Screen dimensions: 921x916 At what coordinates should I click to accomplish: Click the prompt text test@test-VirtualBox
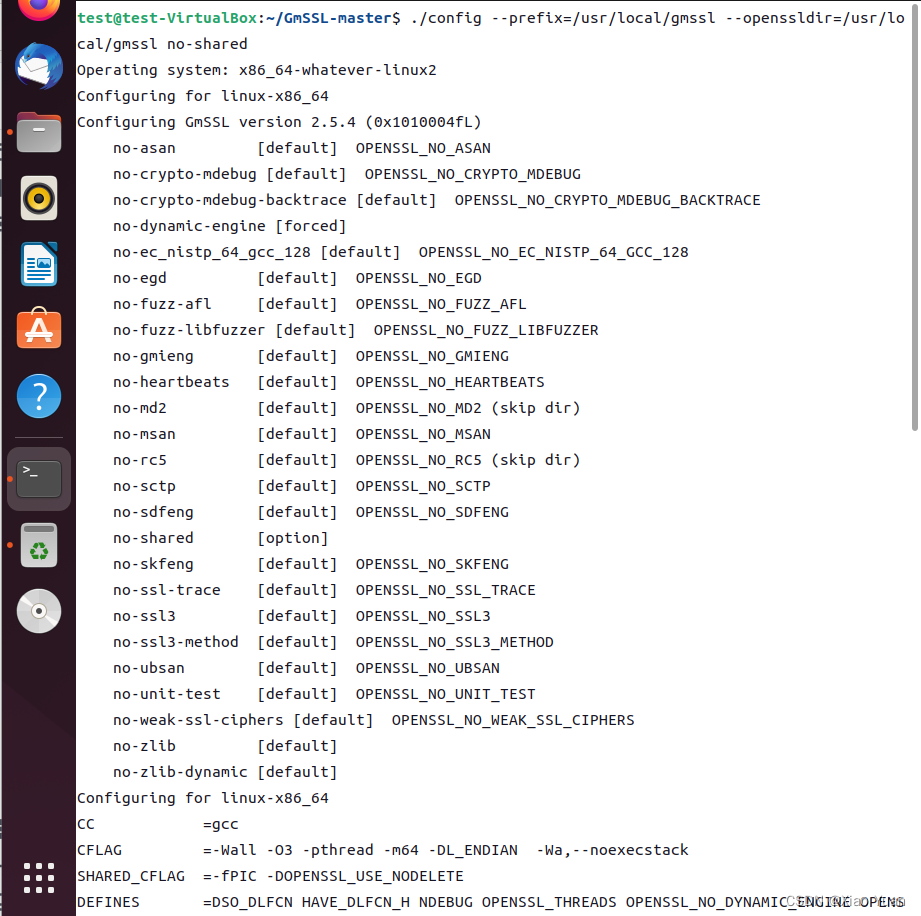pyautogui.click(x=167, y=18)
